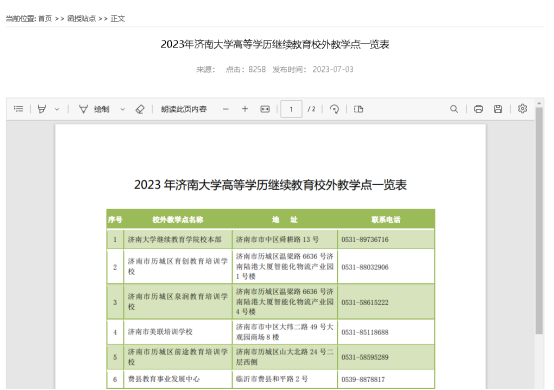Expand highlight color options dropdown
The height and width of the screenshot is (390, 554).
coord(57,109)
